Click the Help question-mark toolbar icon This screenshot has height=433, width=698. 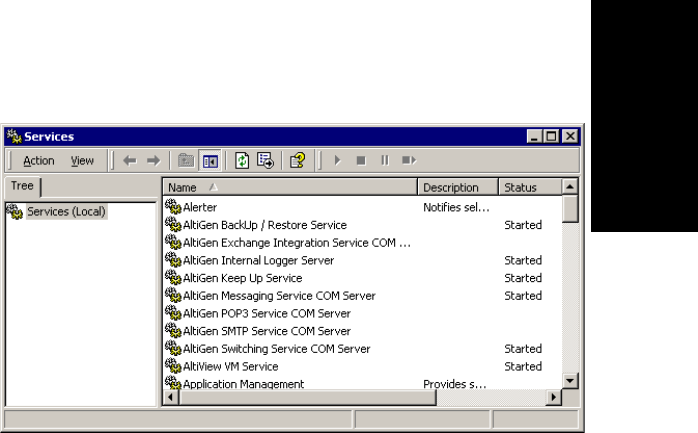point(298,161)
